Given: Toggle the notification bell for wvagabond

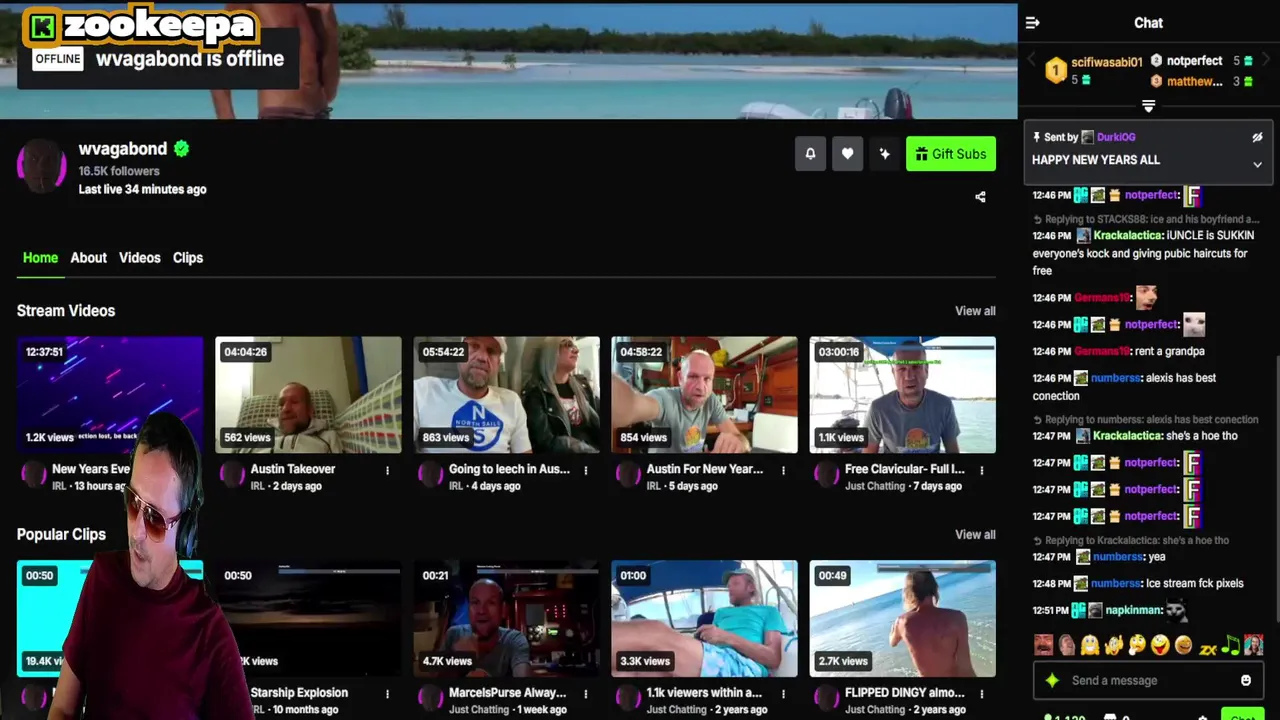Looking at the screenshot, I should tap(810, 154).
